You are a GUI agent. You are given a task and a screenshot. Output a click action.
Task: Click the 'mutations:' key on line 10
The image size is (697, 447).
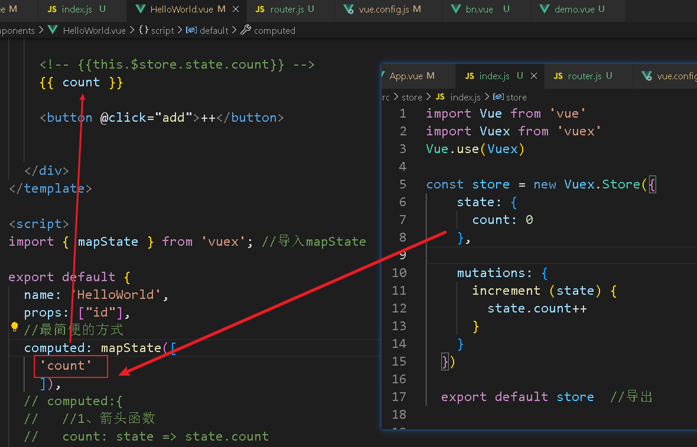(494, 273)
